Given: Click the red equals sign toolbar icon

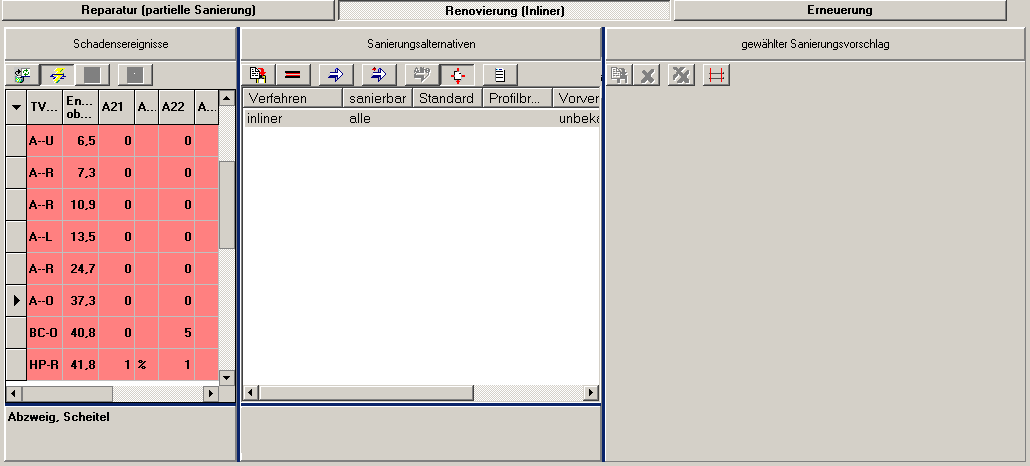Looking at the screenshot, I should [x=292, y=75].
